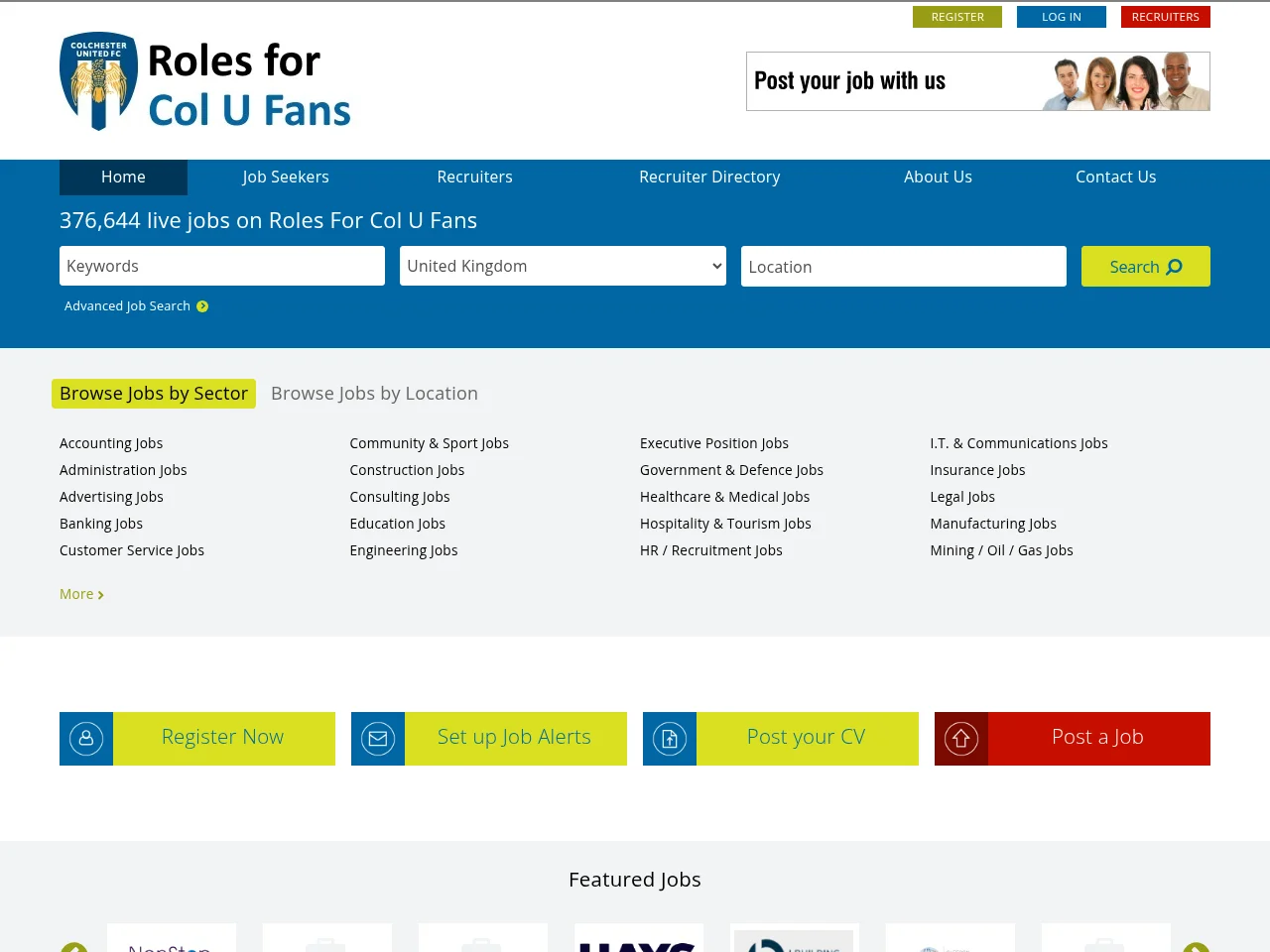Click the user icon beside Register Now

click(86, 739)
